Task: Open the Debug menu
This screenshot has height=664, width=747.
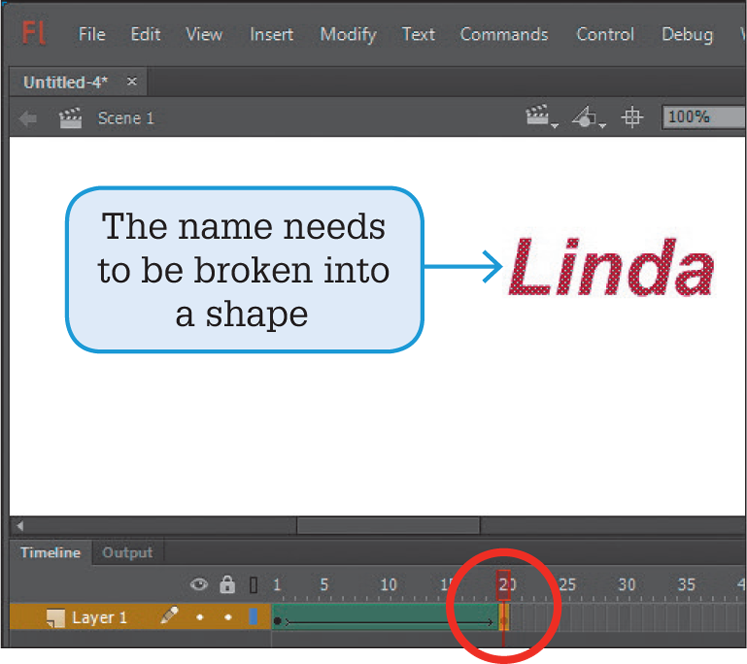Action: coord(687,35)
